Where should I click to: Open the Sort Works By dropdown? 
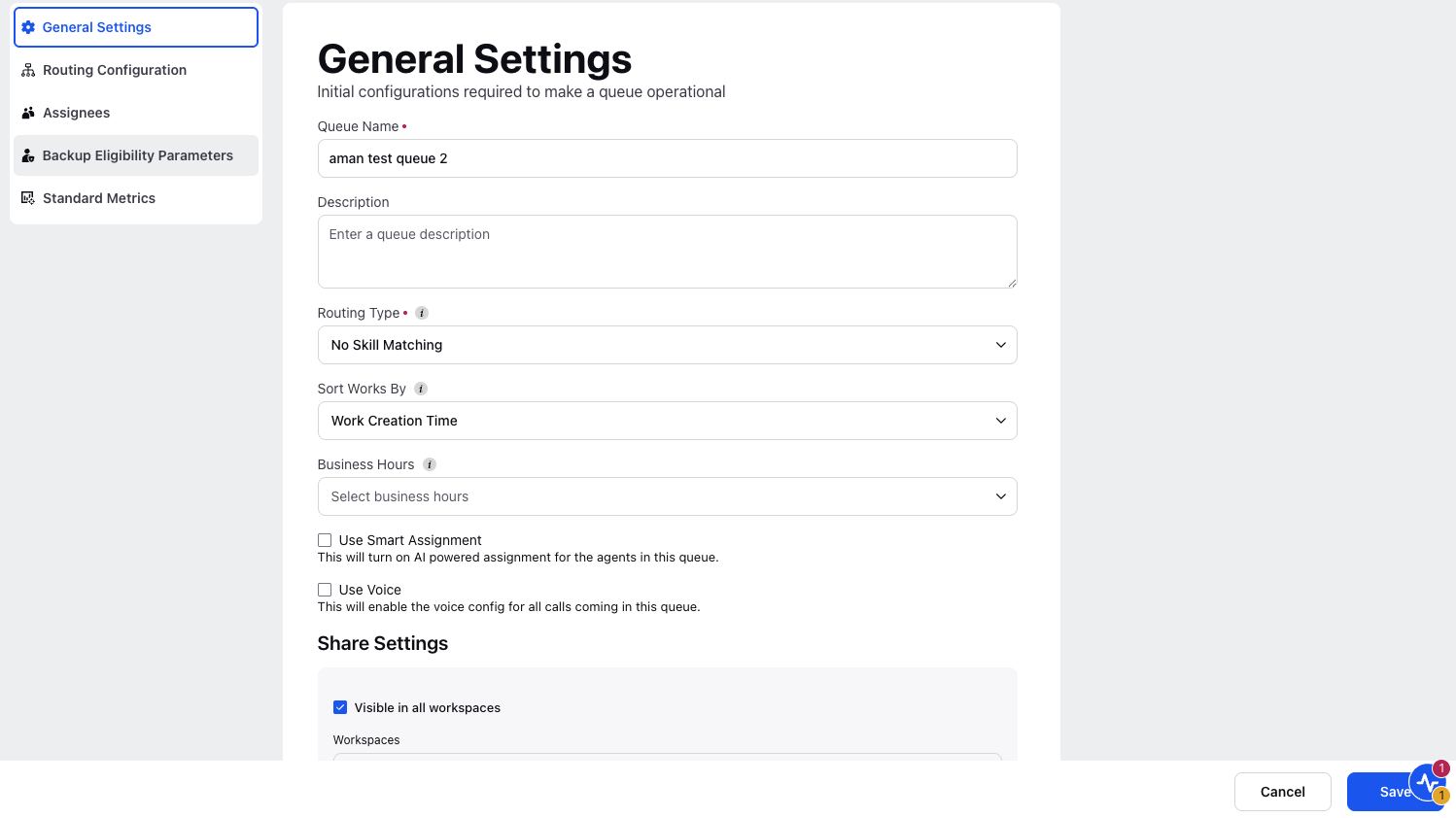tap(667, 421)
